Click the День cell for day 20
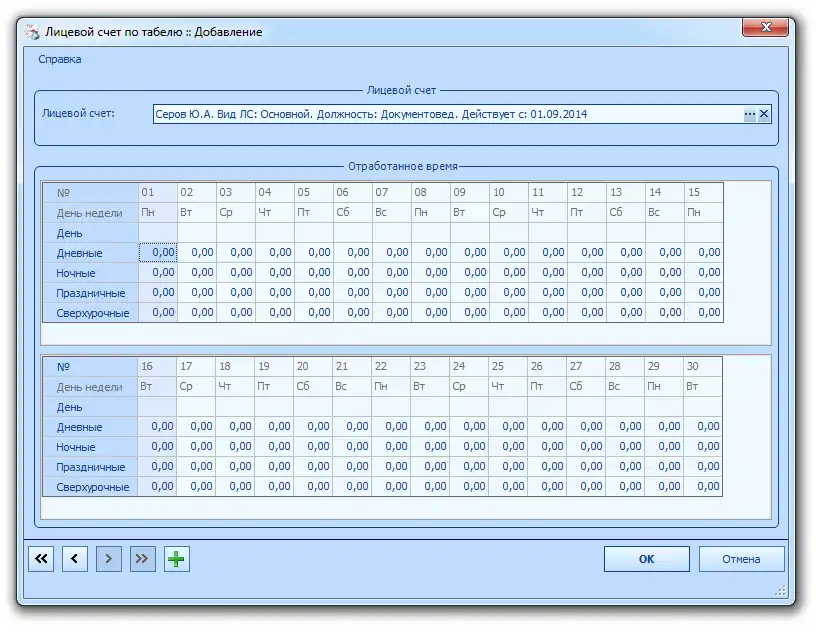 pos(313,407)
